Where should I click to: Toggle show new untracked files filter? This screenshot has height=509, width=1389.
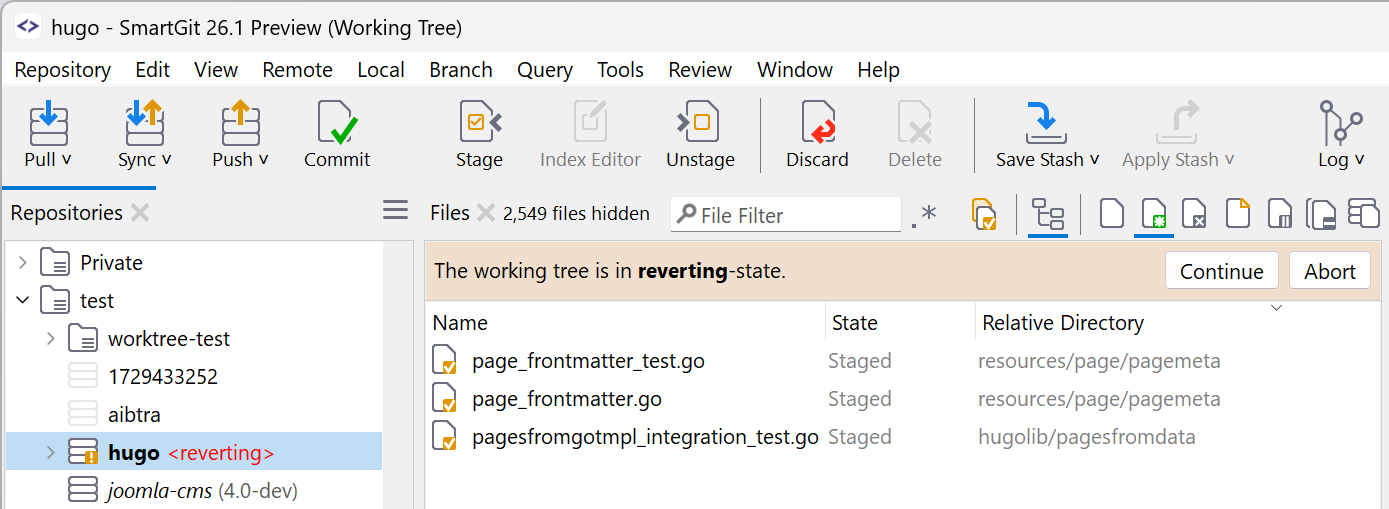pos(1153,214)
